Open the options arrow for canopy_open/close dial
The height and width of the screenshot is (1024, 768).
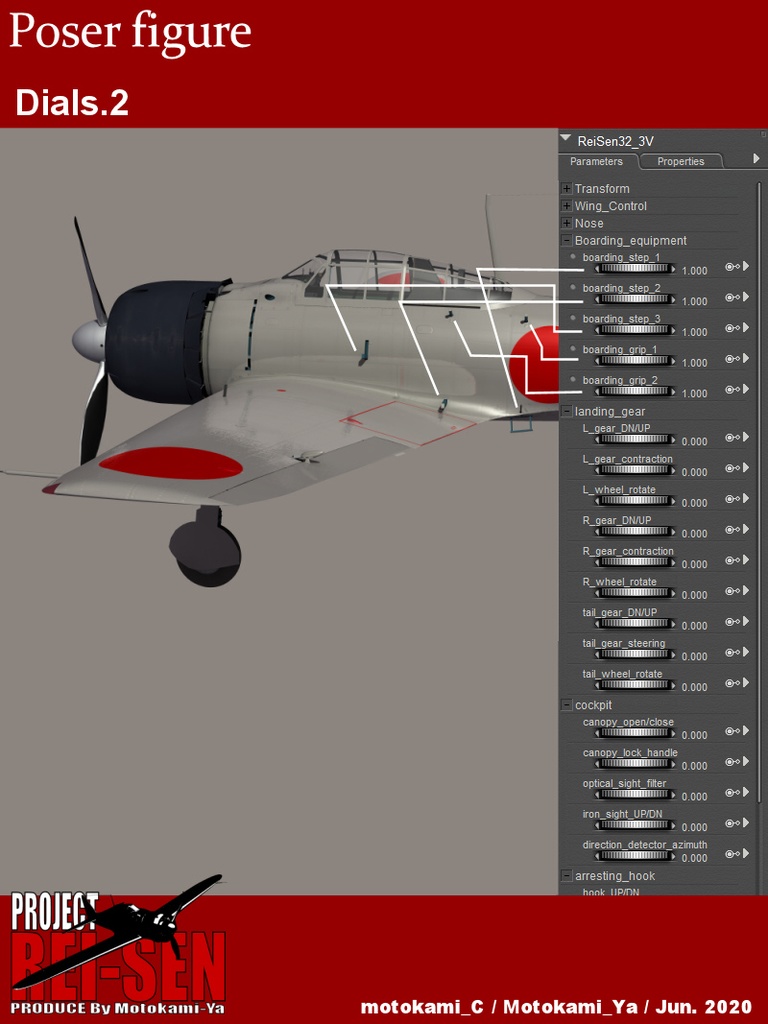[746, 731]
